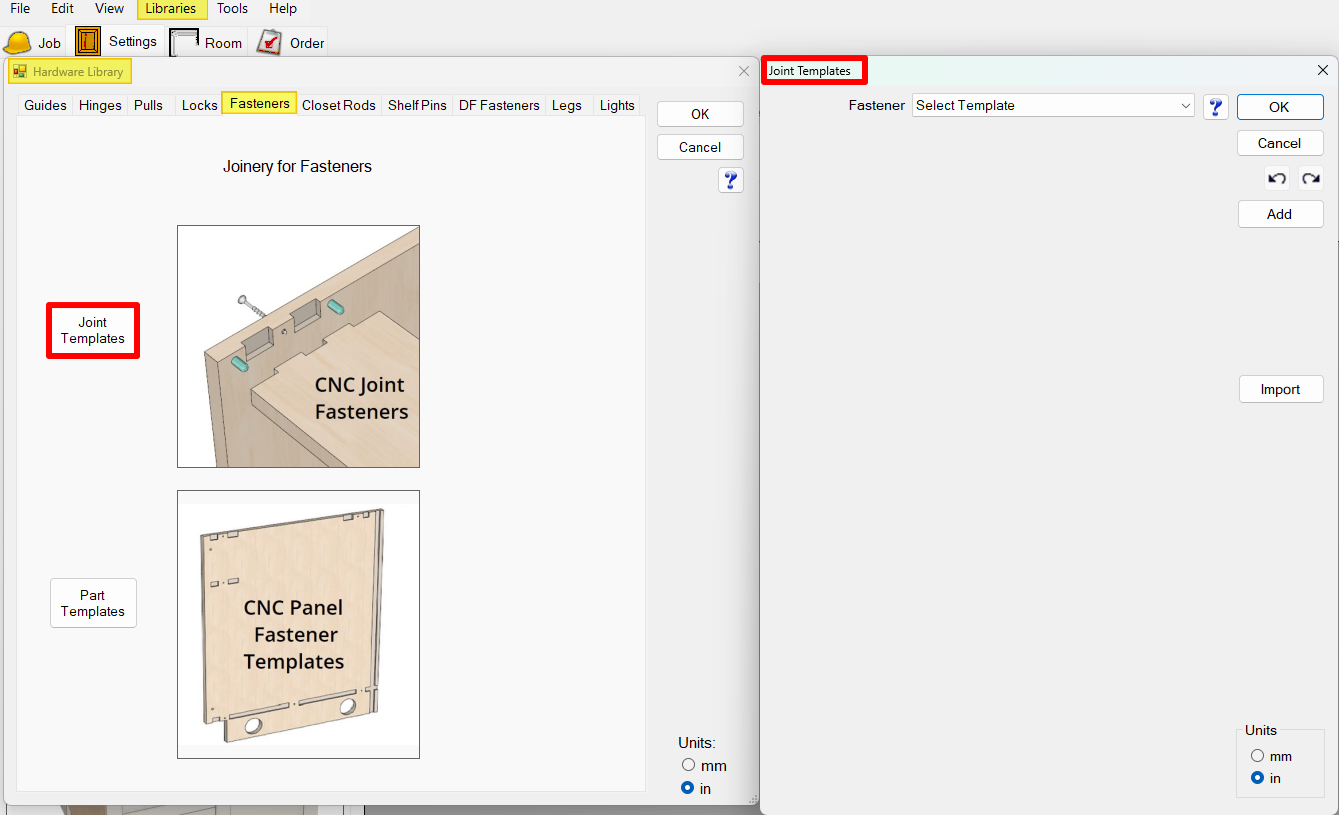Switch to the Closet Rods tab
The height and width of the screenshot is (815, 1339).
339,105
